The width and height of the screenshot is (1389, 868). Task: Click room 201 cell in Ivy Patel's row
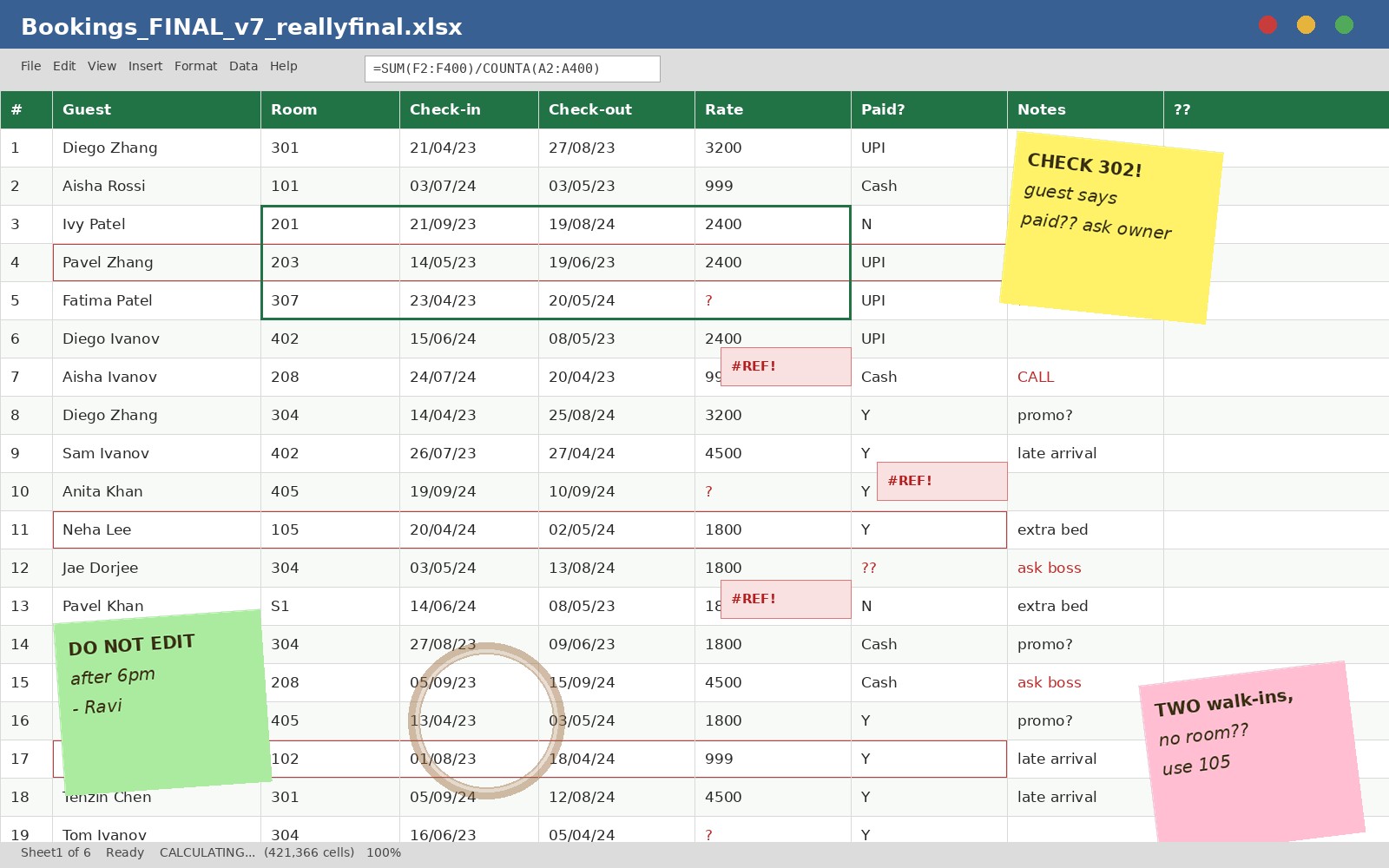(x=330, y=224)
